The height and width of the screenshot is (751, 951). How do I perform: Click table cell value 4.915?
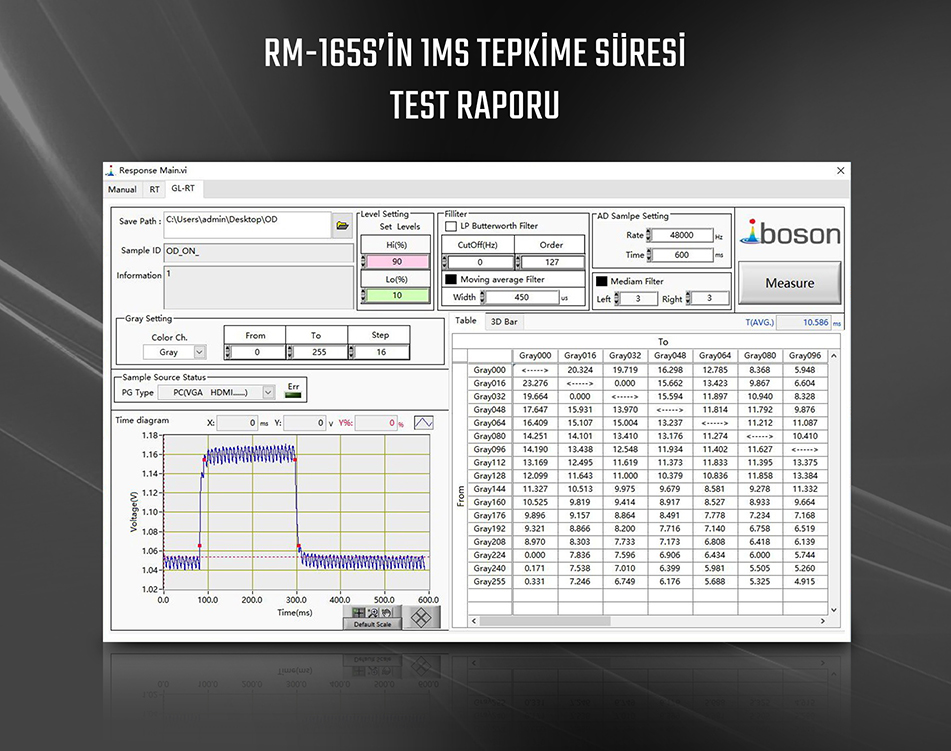(805, 582)
